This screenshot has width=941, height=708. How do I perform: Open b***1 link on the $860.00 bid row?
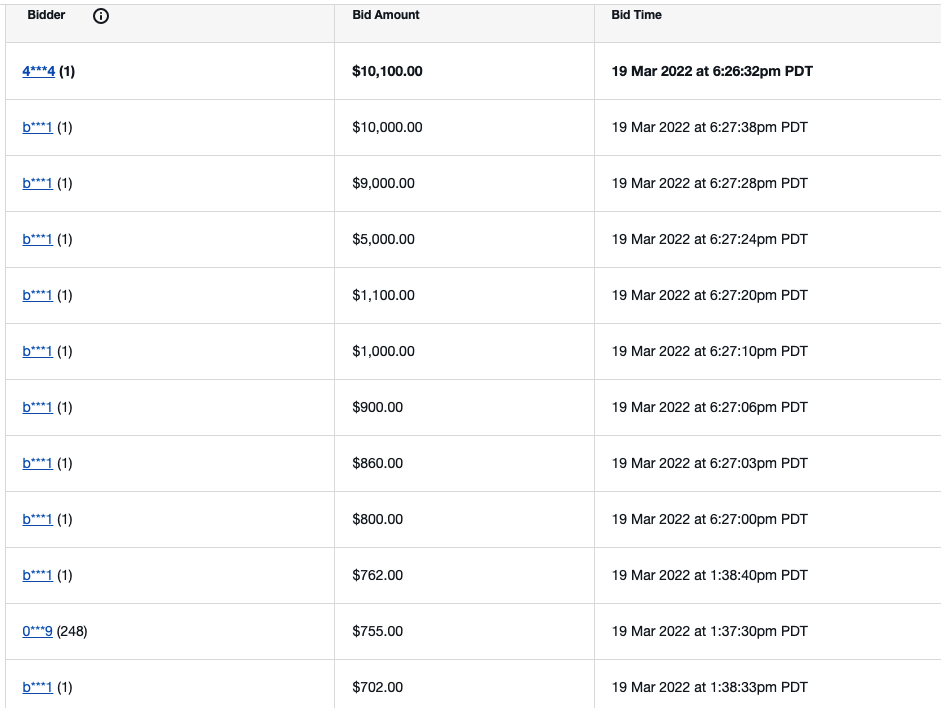click(35, 463)
